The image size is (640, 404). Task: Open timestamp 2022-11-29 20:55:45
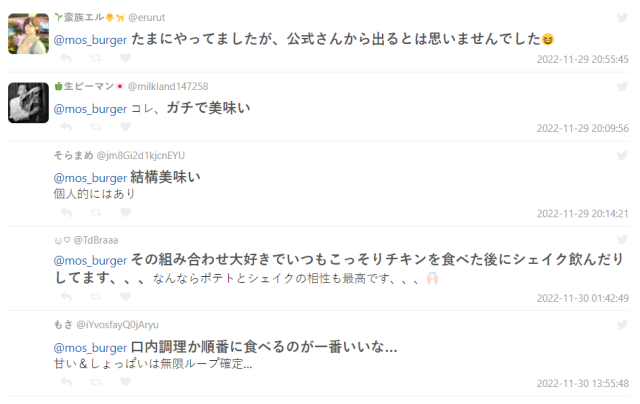(582, 60)
